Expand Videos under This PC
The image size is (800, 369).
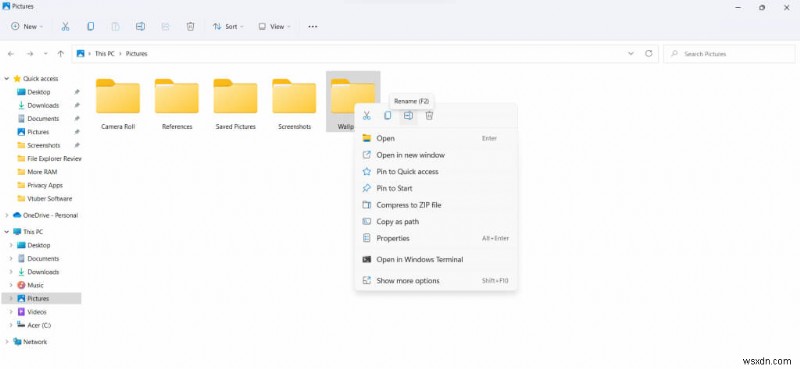[11, 312]
